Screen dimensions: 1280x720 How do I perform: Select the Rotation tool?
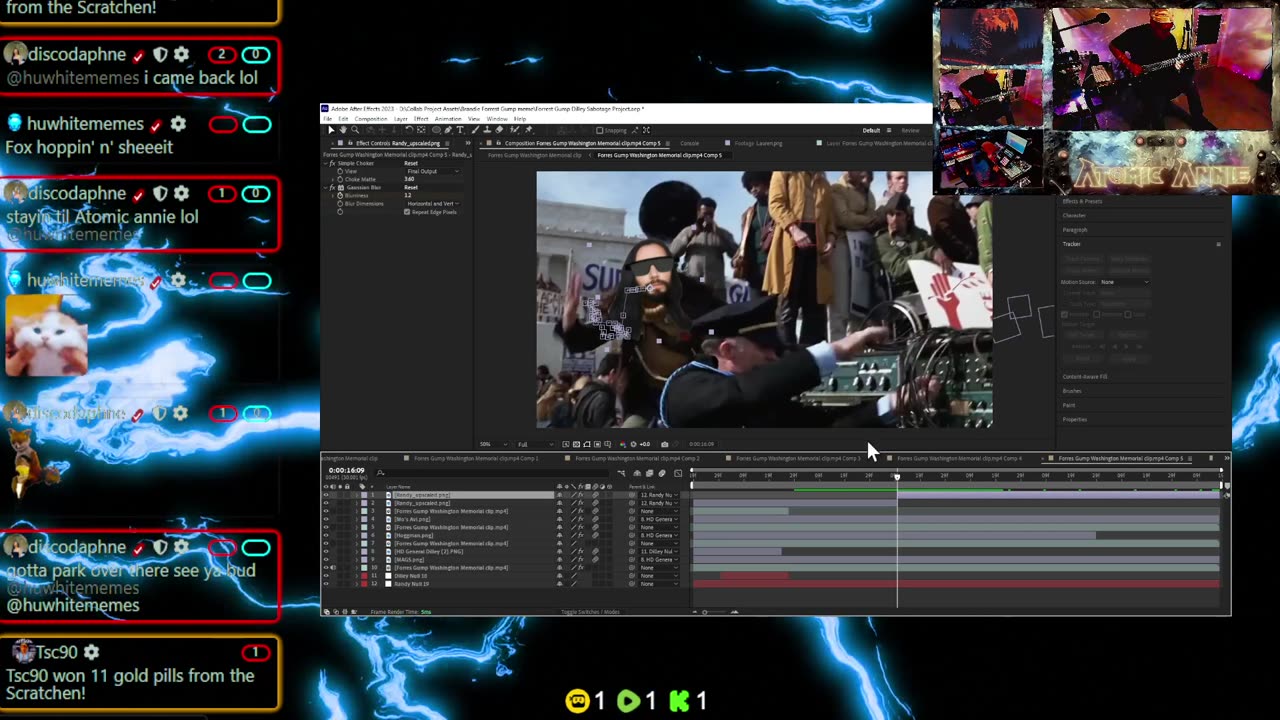[409, 130]
